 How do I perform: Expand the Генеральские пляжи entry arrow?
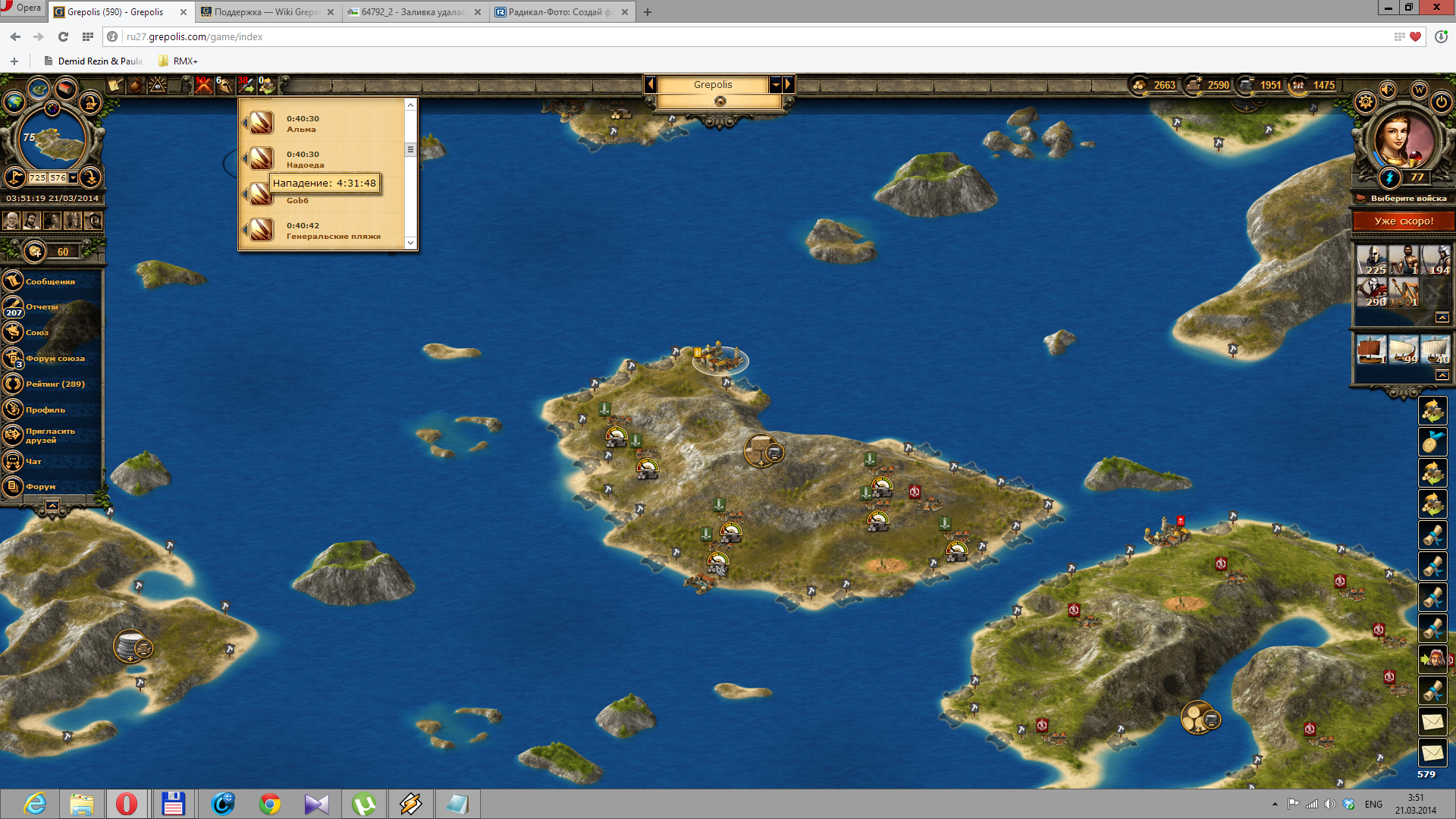(x=245, y=229)
